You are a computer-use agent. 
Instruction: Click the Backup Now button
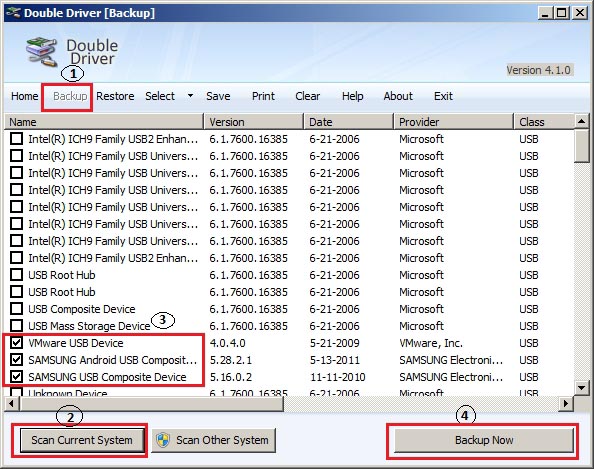[484, 440]
